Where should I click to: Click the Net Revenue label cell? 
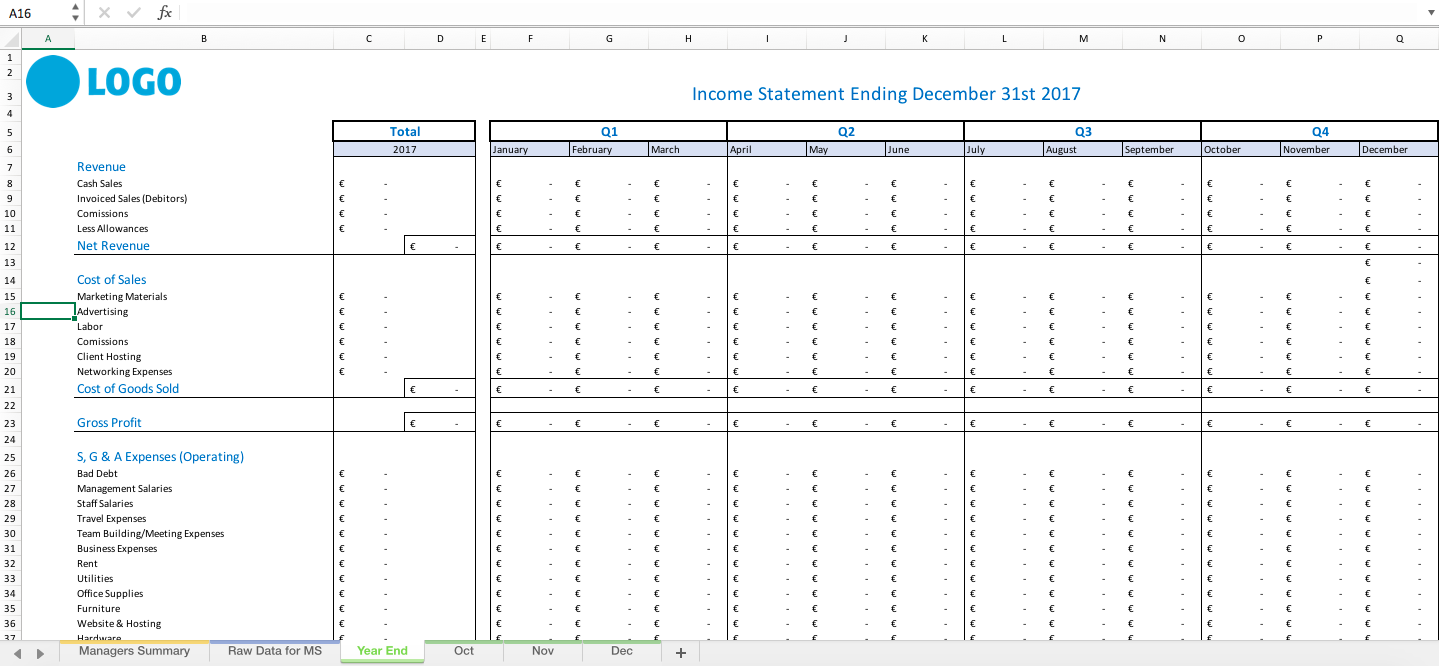click(x=112, y=245)
